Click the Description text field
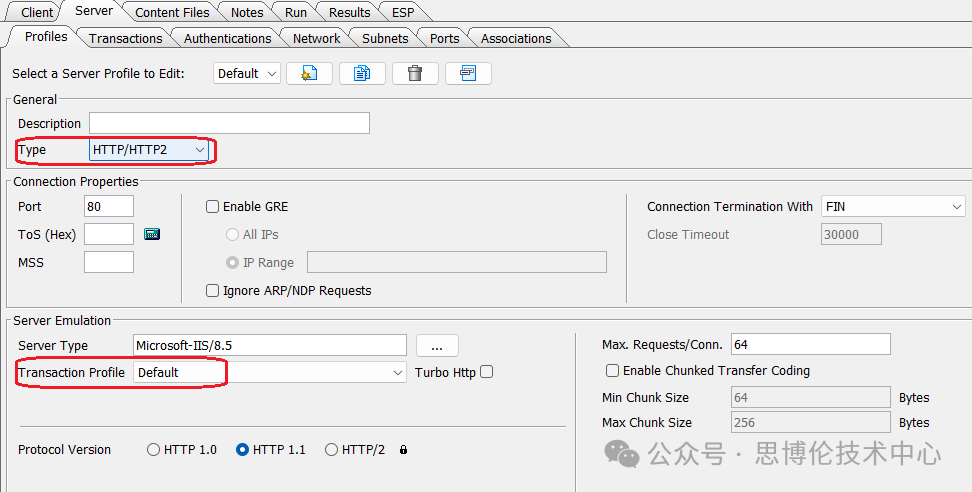The height and width of the screenshot is (492, 972). click(229, 123)
